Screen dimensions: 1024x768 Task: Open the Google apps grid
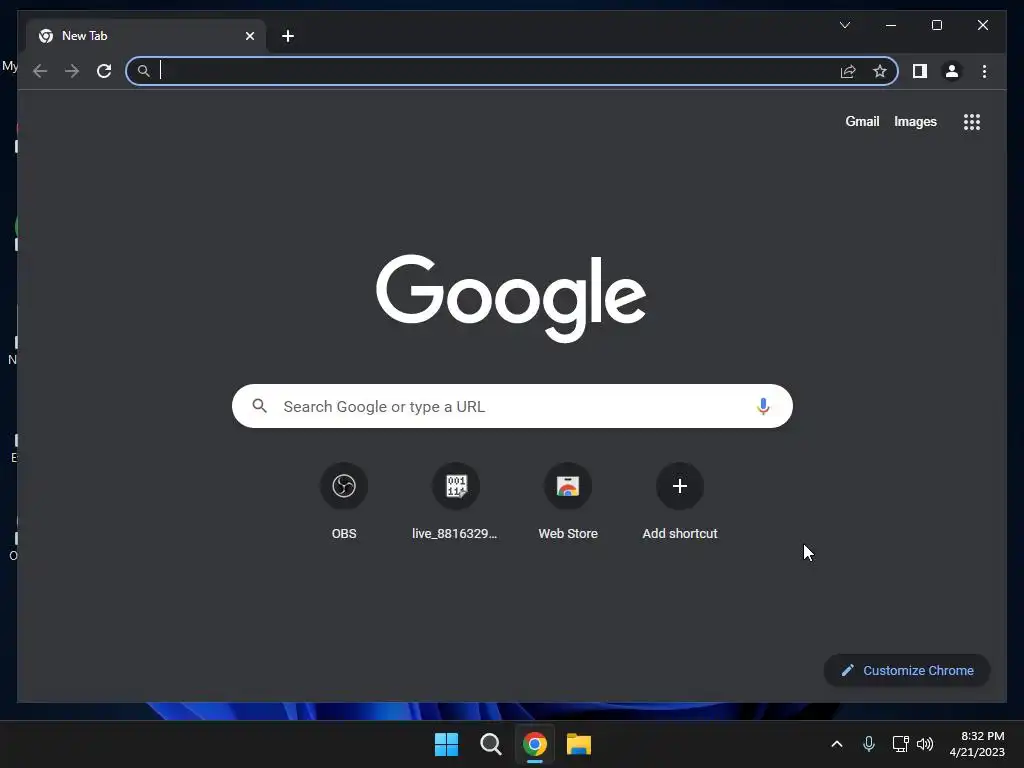[x=972, y=122]
